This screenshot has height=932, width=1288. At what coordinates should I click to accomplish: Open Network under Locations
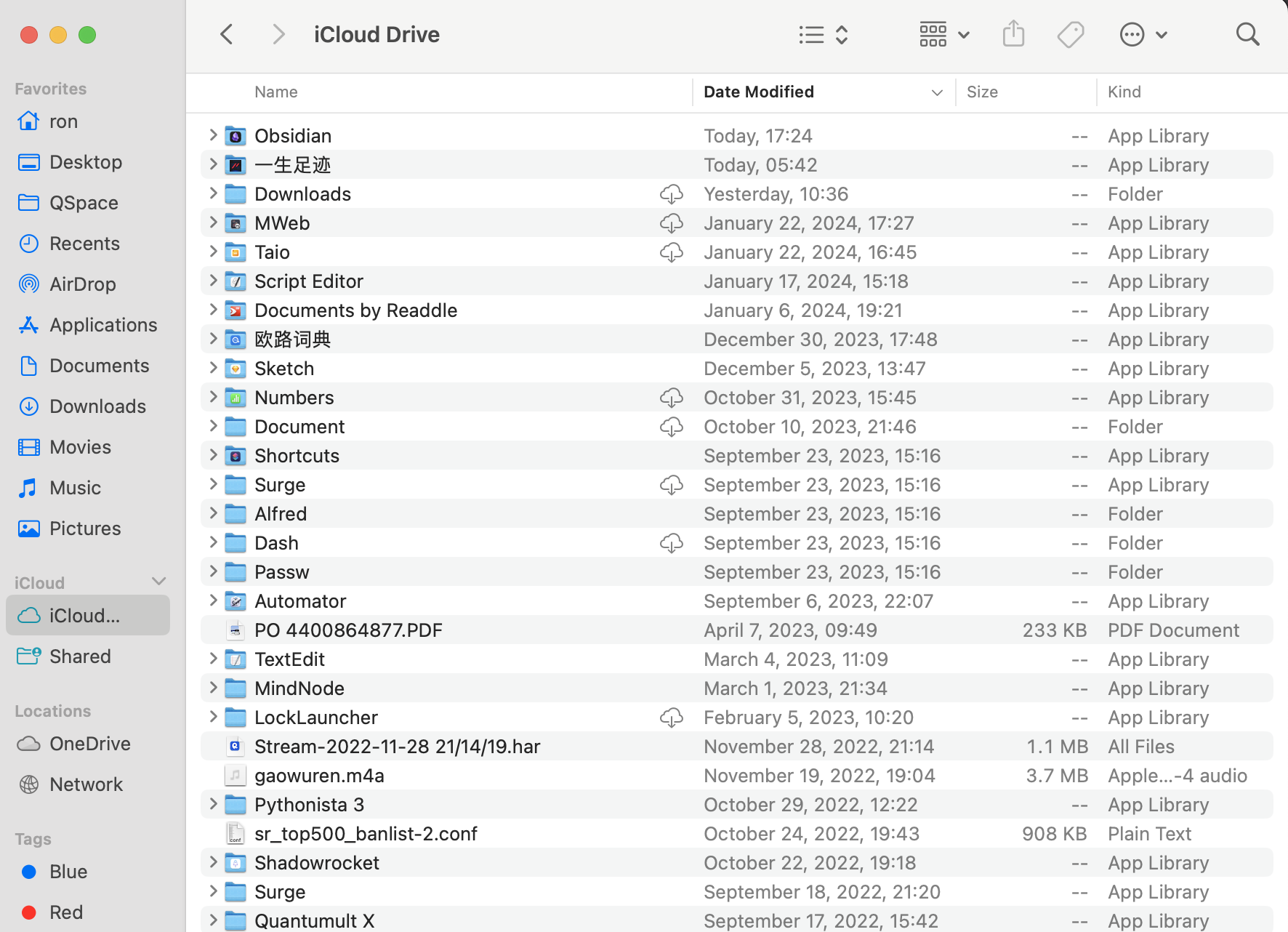click(88, 784)
